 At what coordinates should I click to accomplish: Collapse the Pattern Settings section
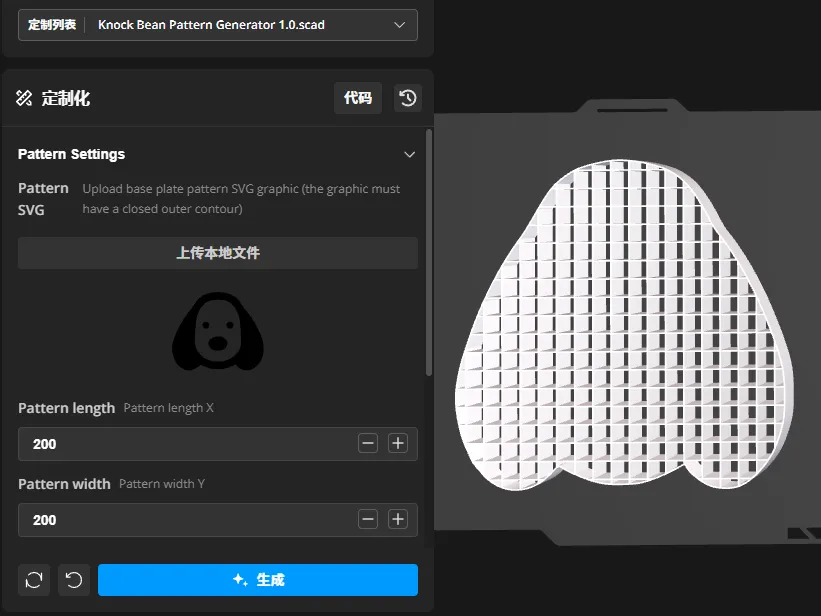point(409,155)
